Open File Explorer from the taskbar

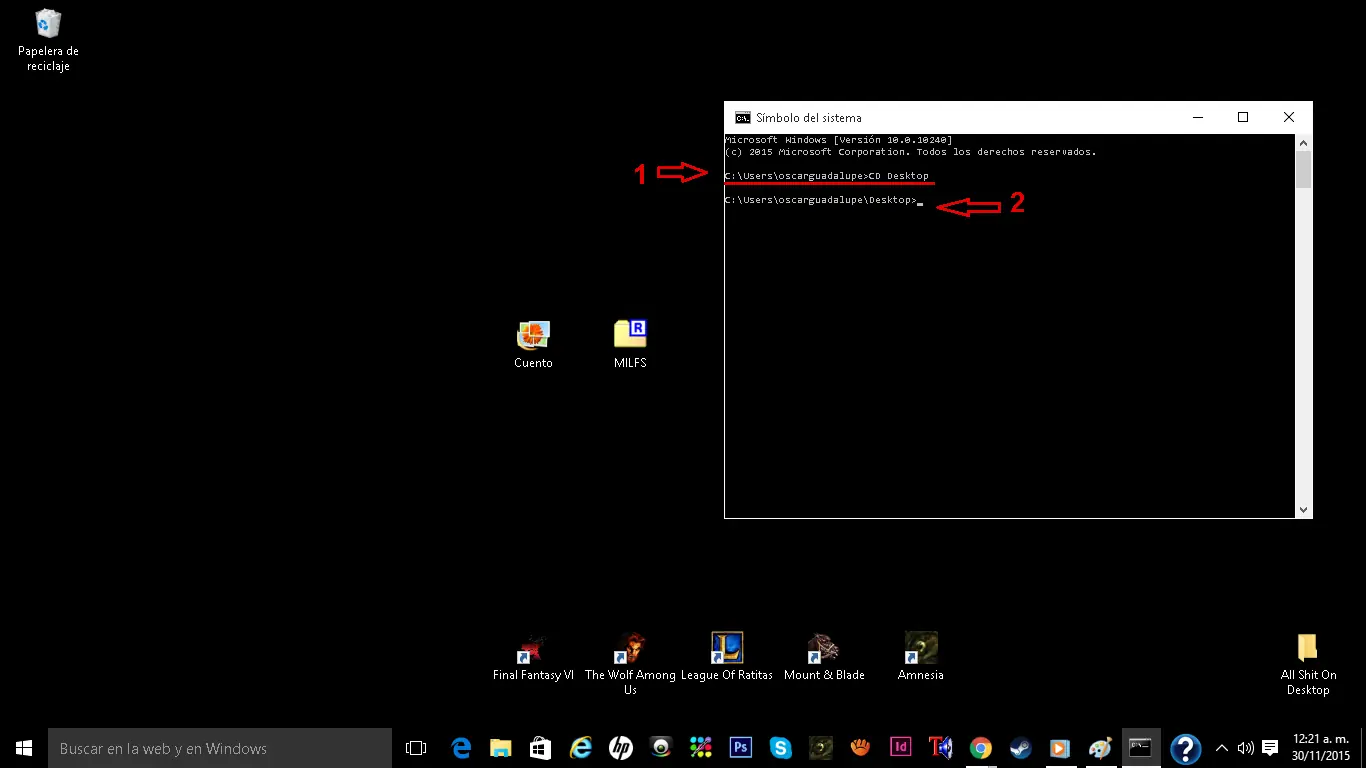point(501,748)
